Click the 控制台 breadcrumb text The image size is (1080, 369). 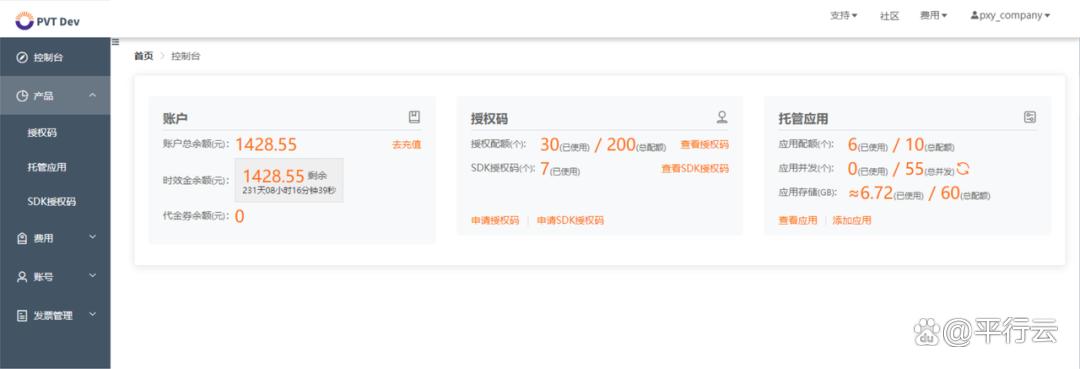pos(185,56)
